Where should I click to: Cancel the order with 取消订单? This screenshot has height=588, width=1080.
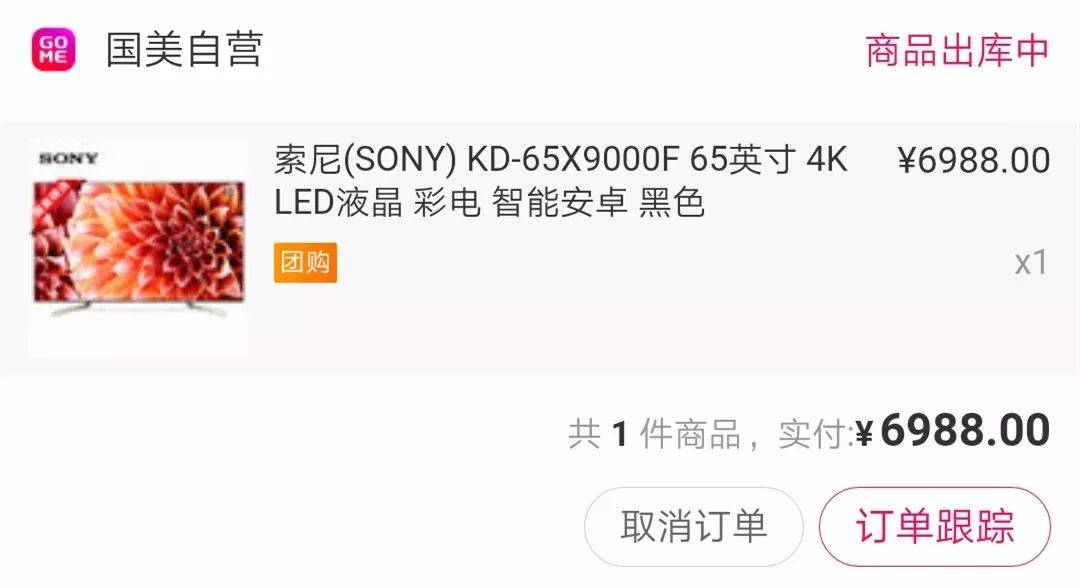(x=694, y=527)
